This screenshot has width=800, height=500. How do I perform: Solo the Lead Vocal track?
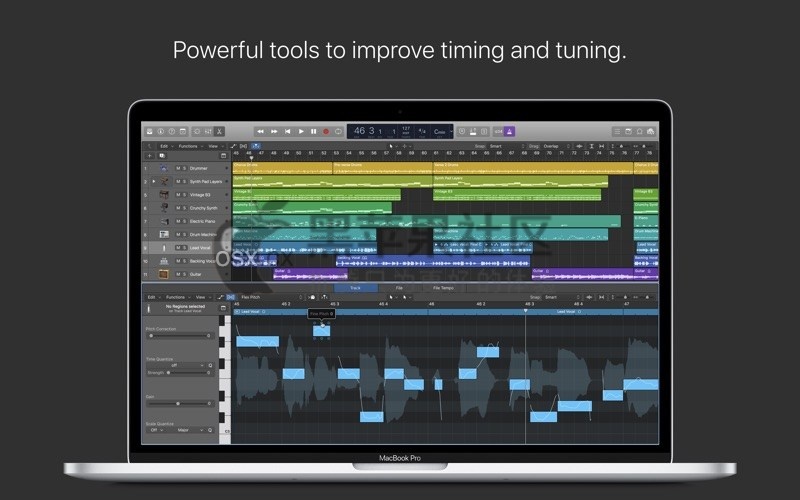pos(184,248)
